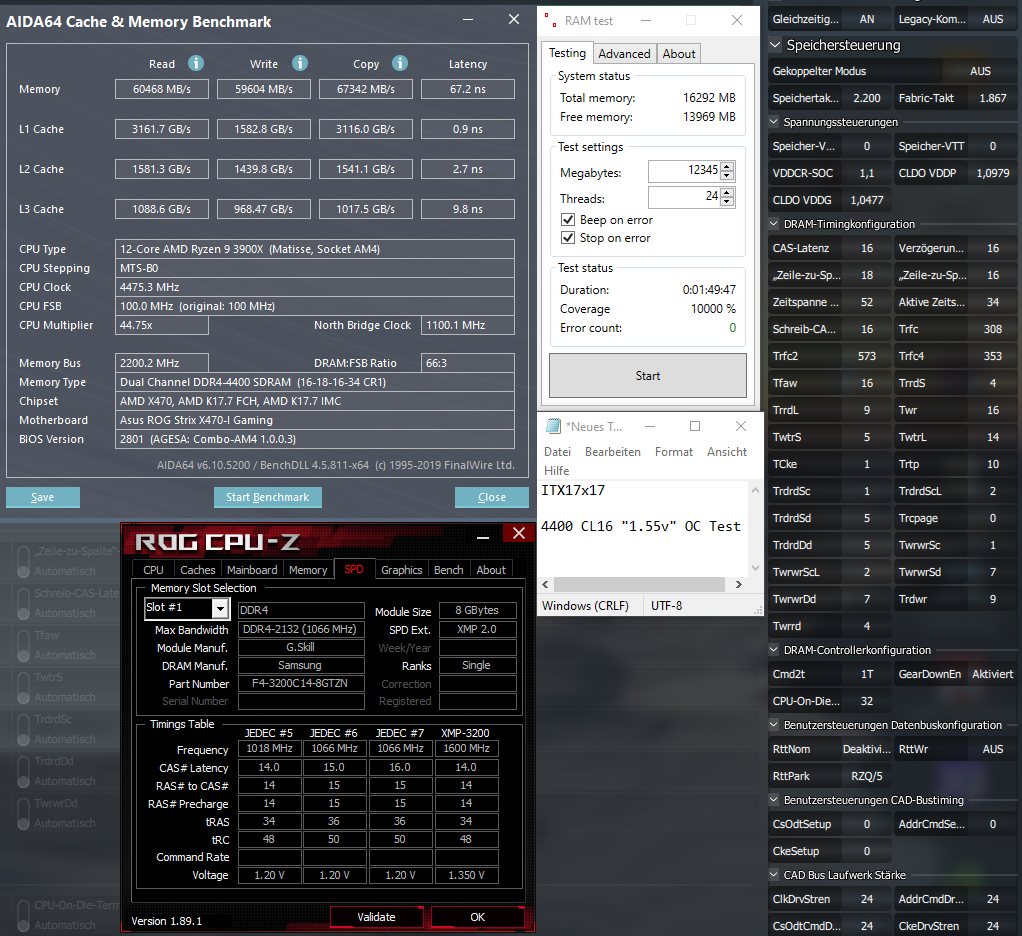This screenshot has width=1022, height=936.
Task: Open the About tab in RAM test
Action: click(x=679, y=53)
